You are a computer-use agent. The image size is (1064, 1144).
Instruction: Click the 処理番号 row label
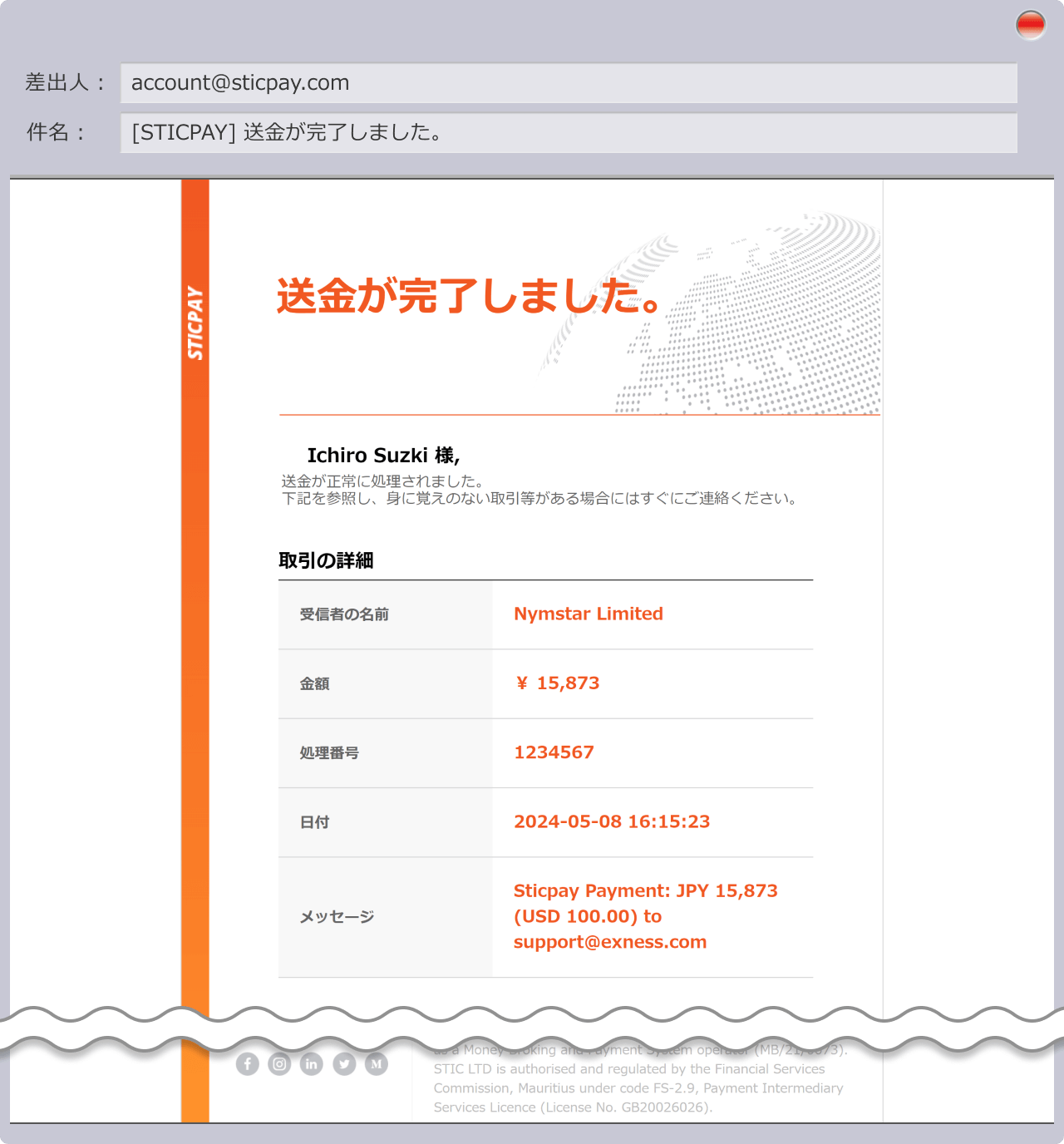click(329, 752)
